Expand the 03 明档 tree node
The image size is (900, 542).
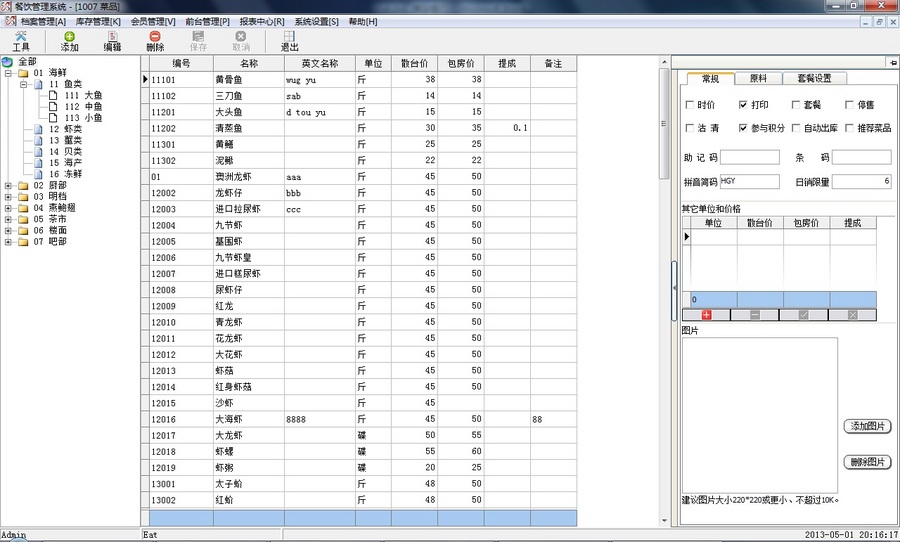click(x=8, y=196)
